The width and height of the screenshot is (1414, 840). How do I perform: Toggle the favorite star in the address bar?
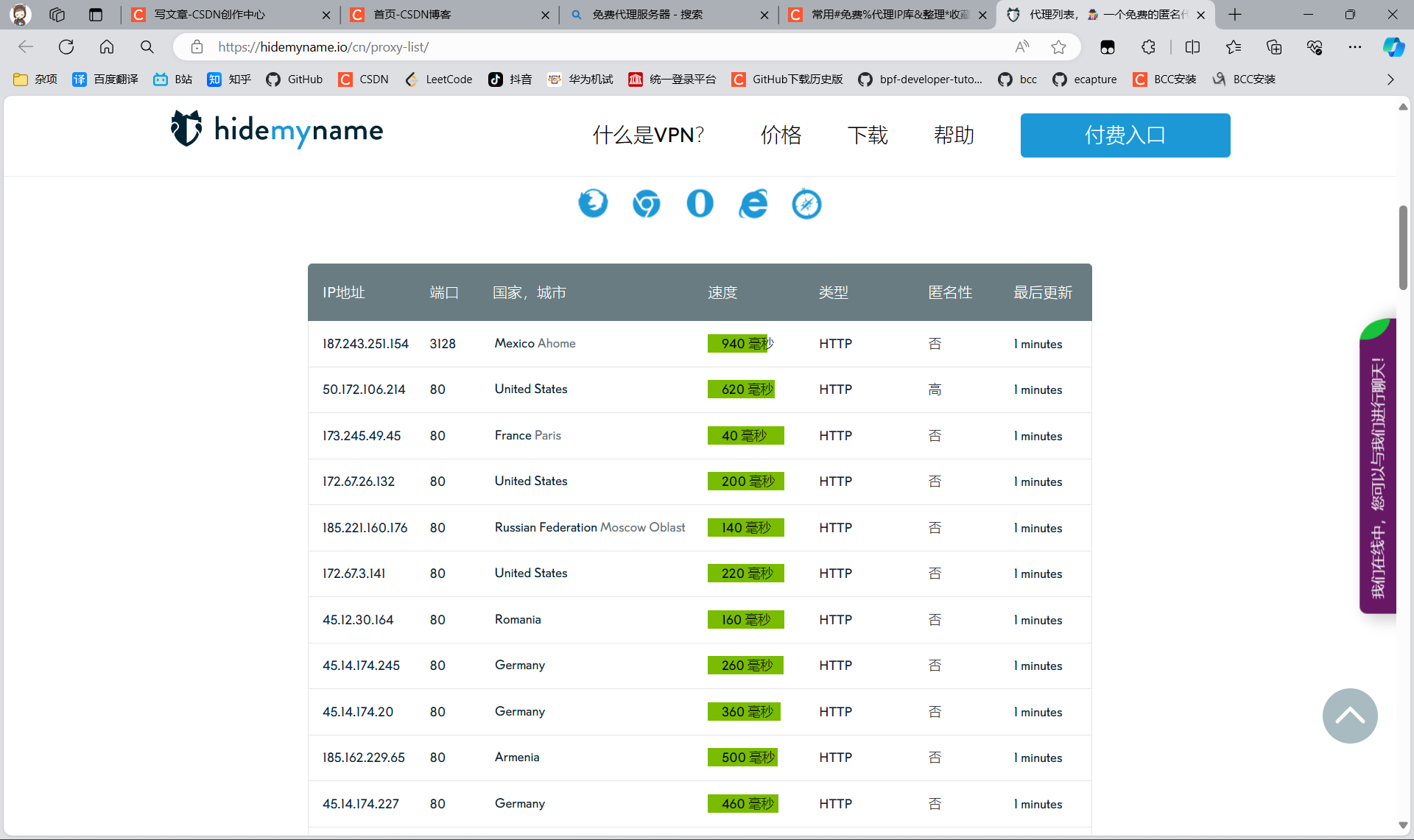[x=1059, y=46]
